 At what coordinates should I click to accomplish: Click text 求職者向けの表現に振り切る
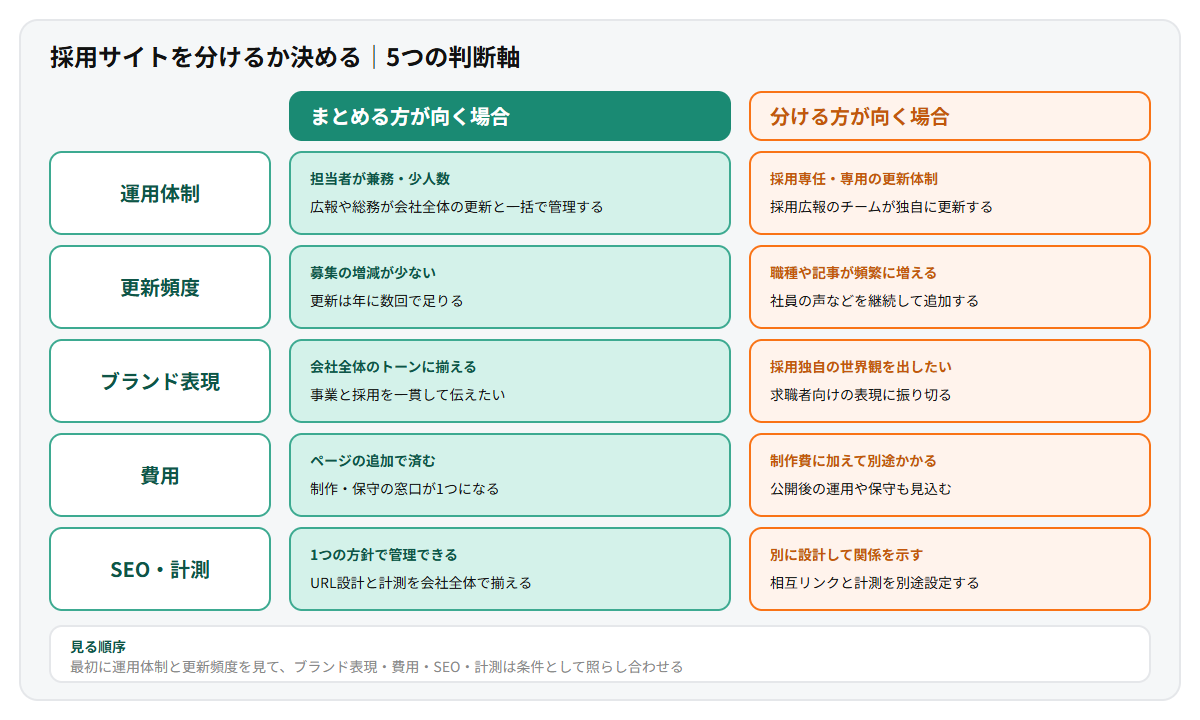[x=860, y=395]
